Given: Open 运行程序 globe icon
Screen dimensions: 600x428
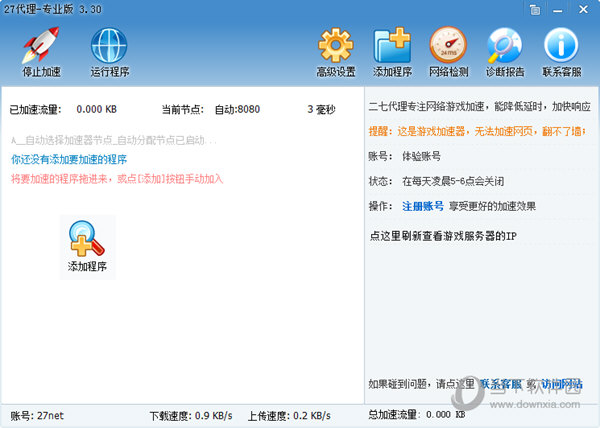Looking at the screenshot, I should coord(109,52).
